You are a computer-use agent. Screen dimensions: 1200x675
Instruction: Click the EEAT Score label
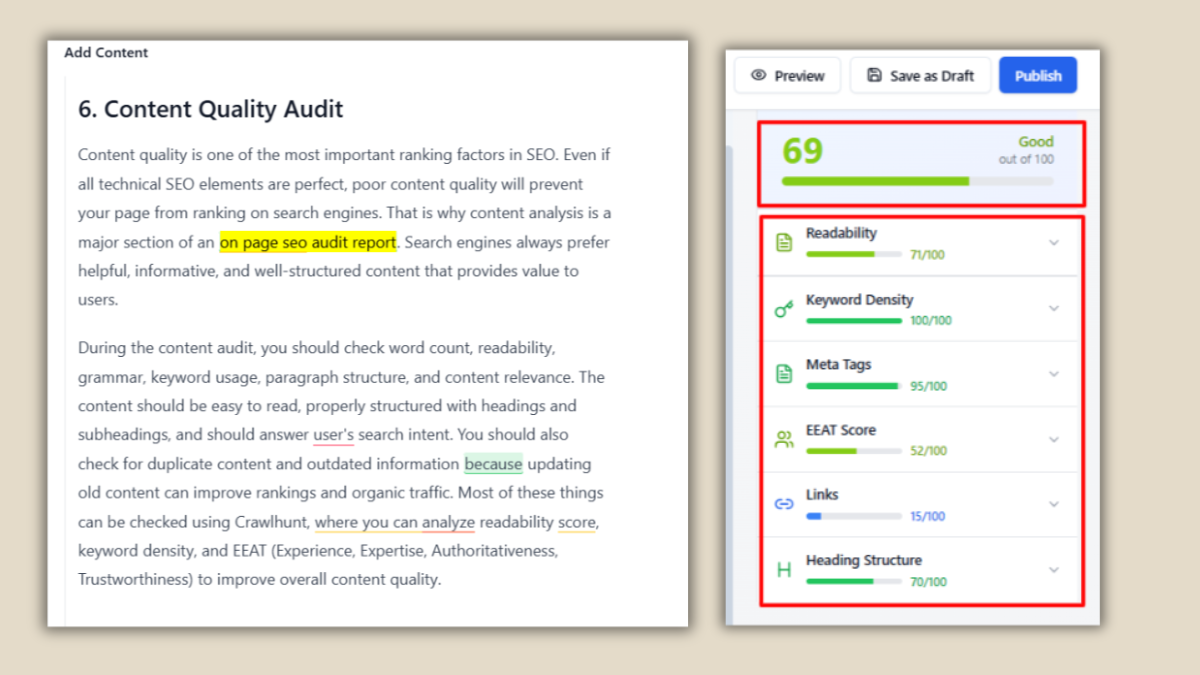pyautogui.click(x=841, y=430)
